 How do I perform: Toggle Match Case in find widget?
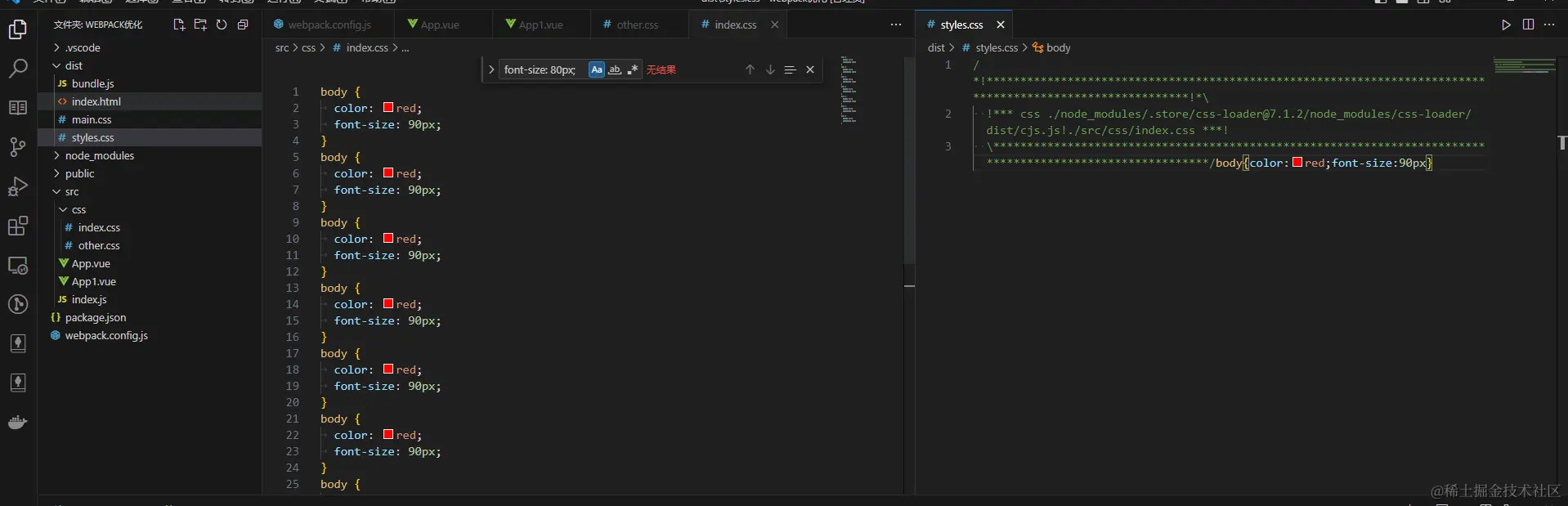tap(597, 69)
